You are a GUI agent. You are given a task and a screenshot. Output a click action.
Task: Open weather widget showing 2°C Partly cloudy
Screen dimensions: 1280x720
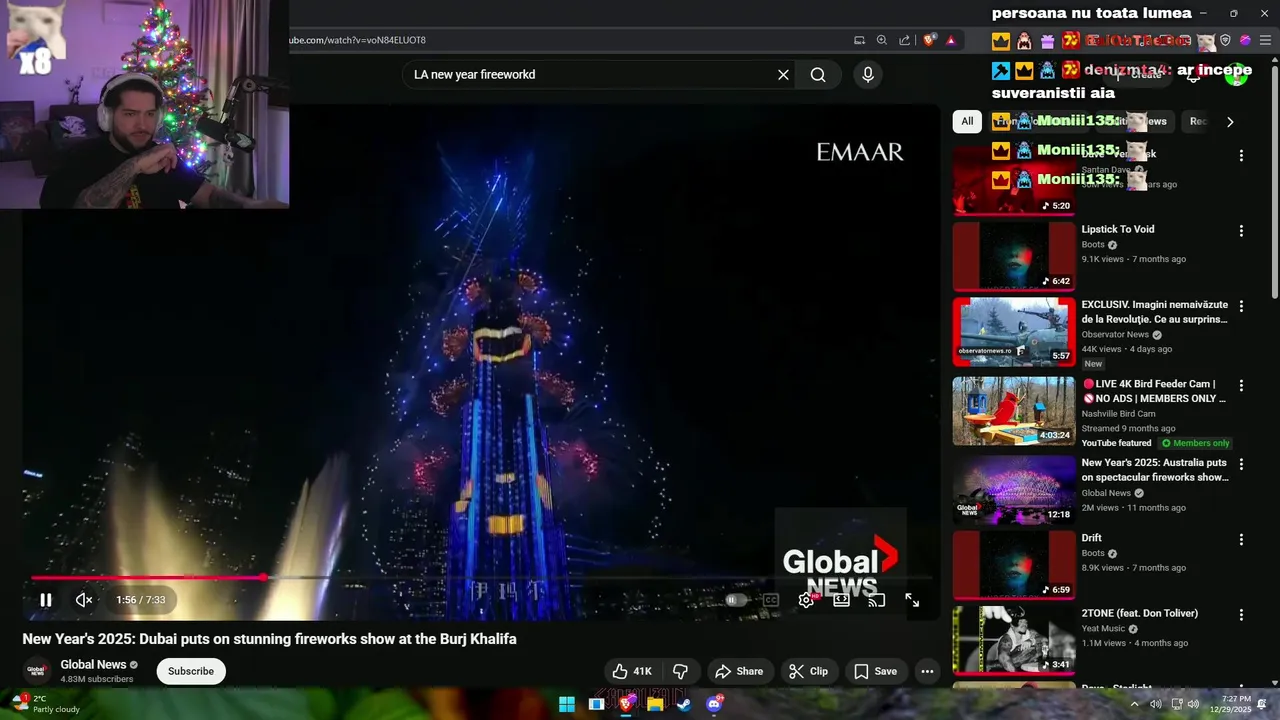48,704
